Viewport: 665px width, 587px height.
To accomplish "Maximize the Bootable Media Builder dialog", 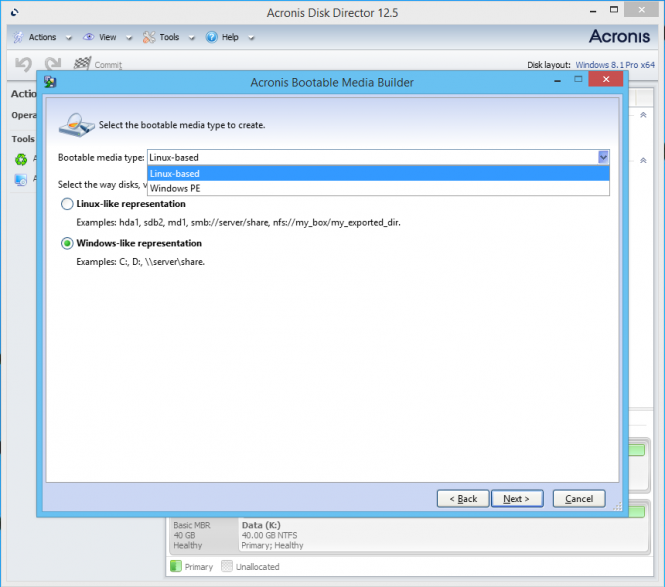I will [578, 79].
